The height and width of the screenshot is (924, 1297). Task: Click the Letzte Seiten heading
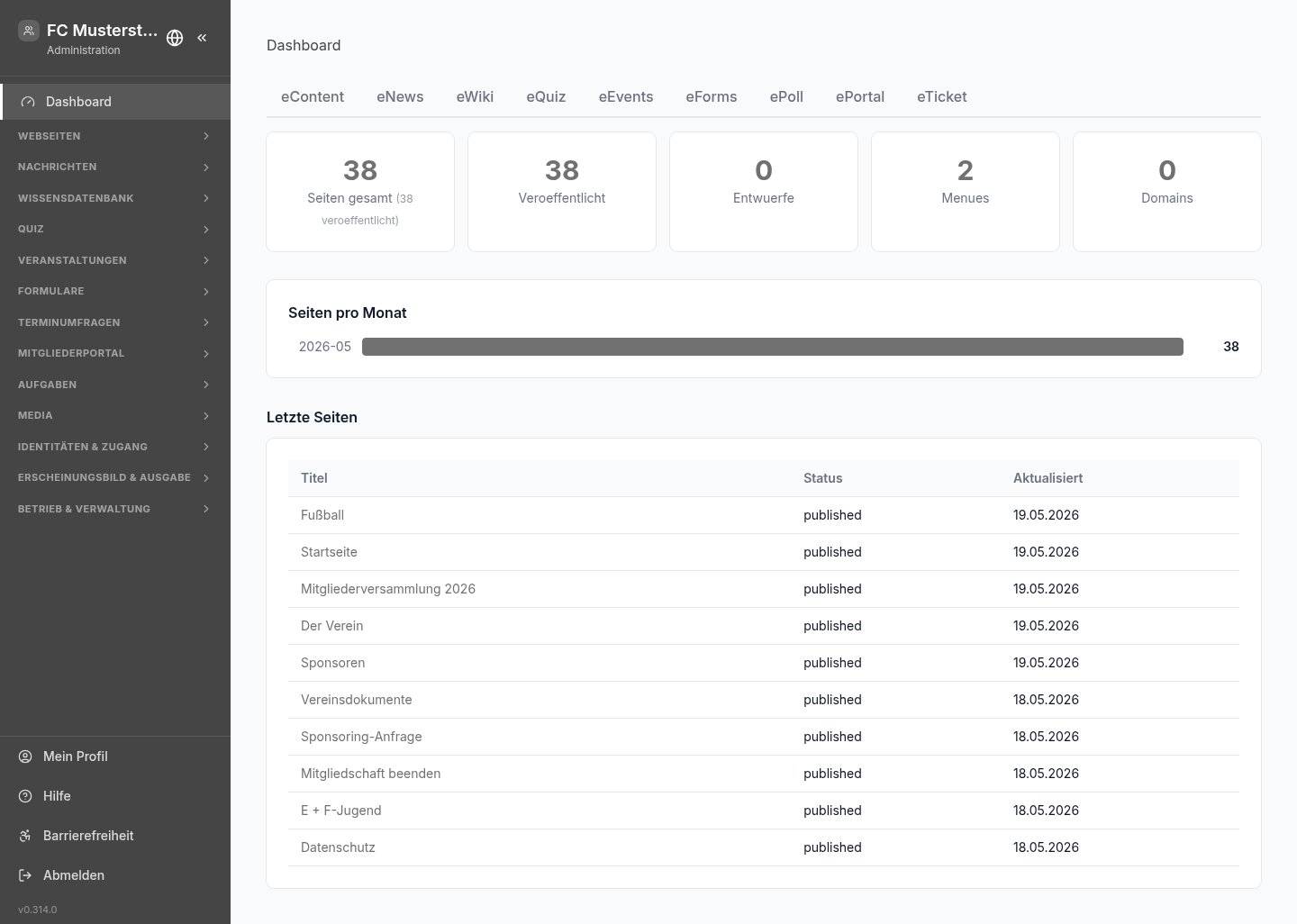click(312, 417)
